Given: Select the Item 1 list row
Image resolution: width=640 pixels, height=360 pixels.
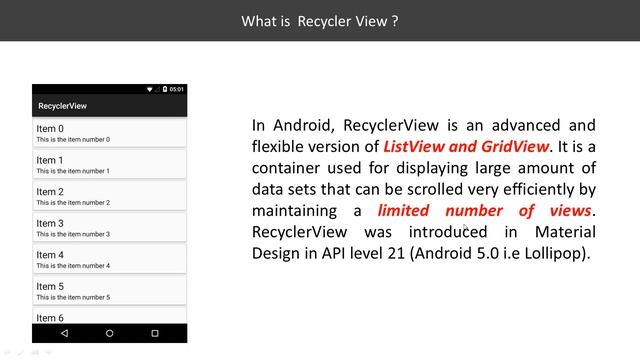Looking at the screenshot, I should 109,164.
